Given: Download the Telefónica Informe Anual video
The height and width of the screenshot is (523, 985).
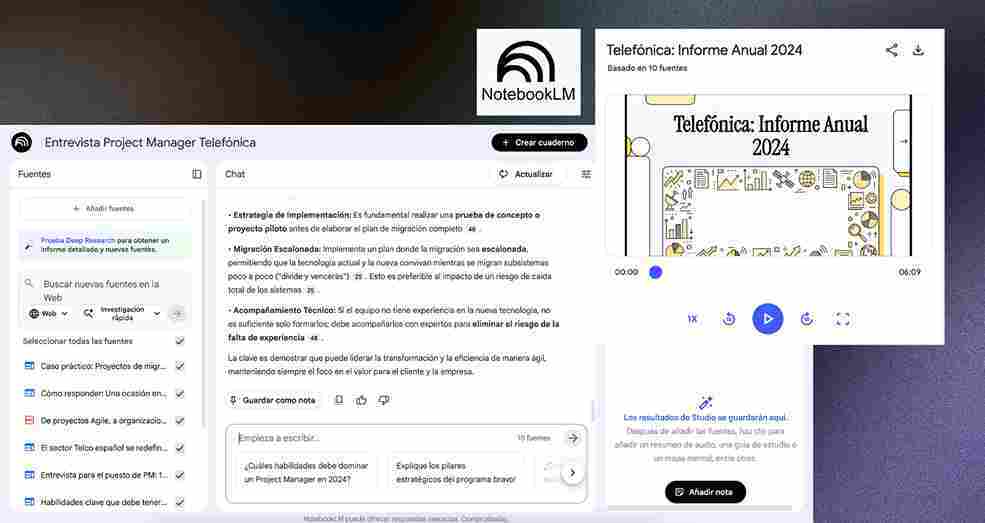Looking at the screenshot, I should pos(918,50).
